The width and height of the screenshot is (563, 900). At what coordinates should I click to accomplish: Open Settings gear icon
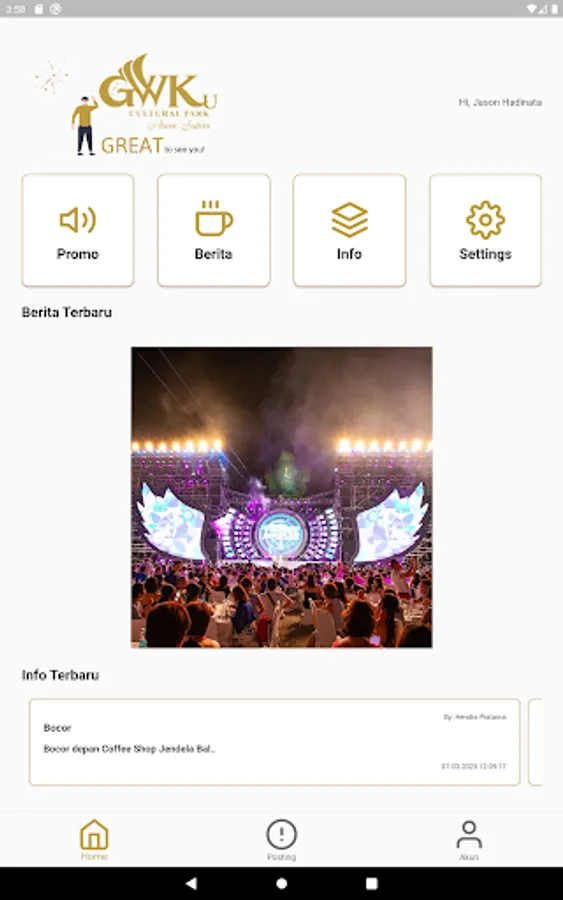pos(485,220)
